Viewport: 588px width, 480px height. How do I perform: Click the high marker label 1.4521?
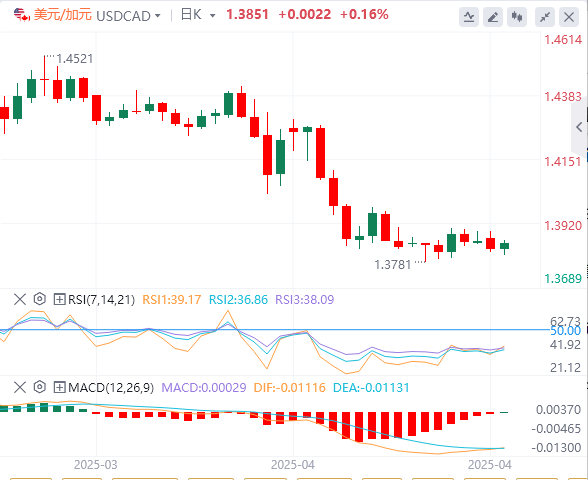pyautogui.click(x=75, y=59)
